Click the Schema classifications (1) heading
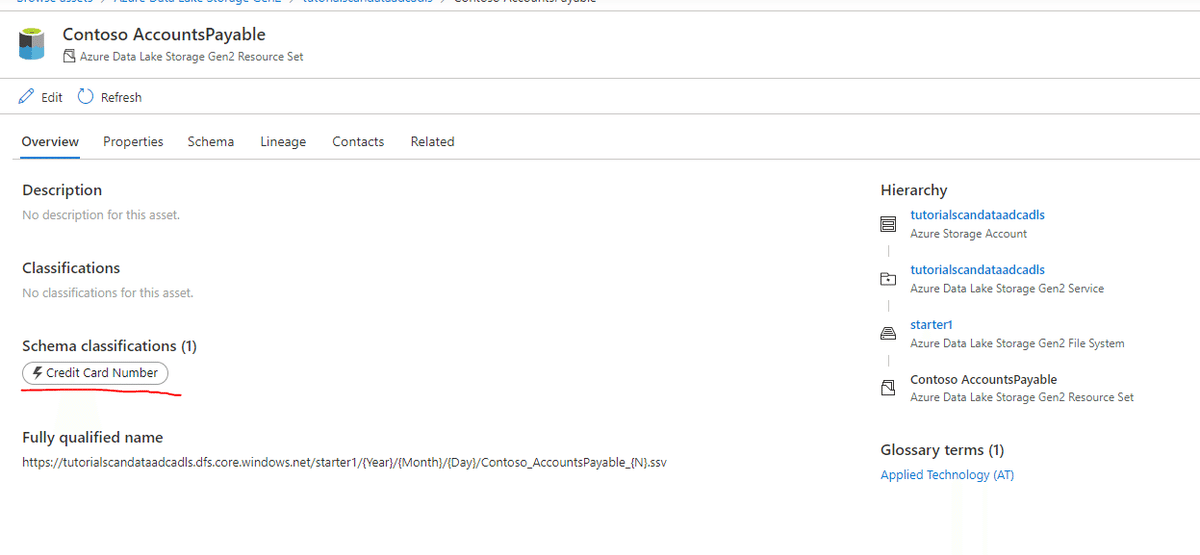1200x555 pixels. [110, 346]
